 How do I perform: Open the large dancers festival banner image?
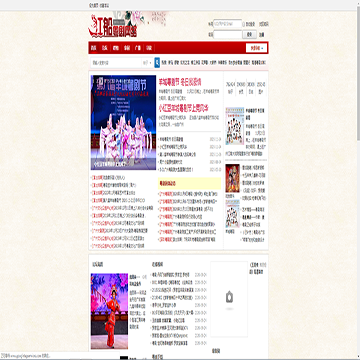click(123, 122)
